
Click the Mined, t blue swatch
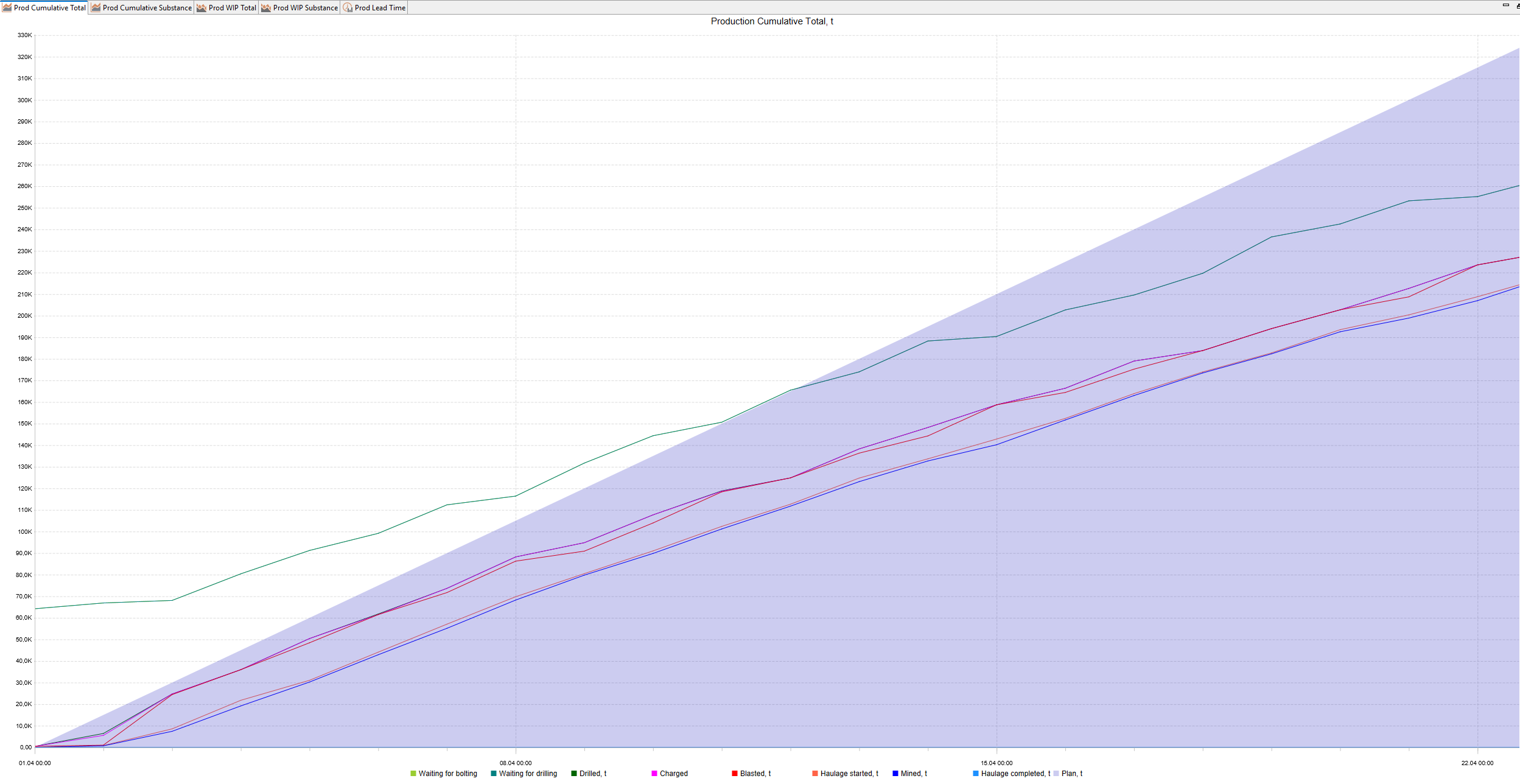pyautogui.click(x=895, y=774)
